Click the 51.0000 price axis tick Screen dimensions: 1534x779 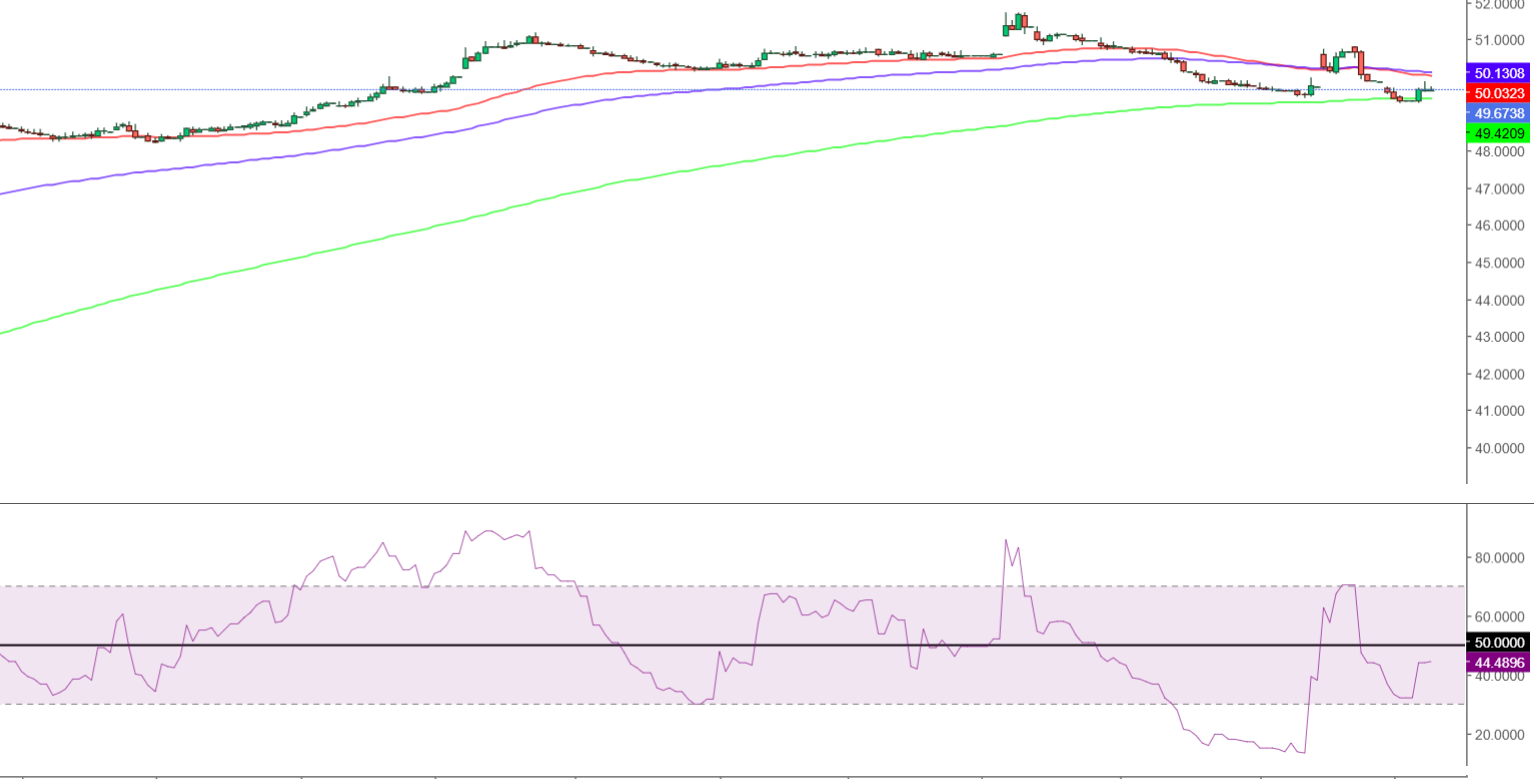click(x=1500, y=40)
